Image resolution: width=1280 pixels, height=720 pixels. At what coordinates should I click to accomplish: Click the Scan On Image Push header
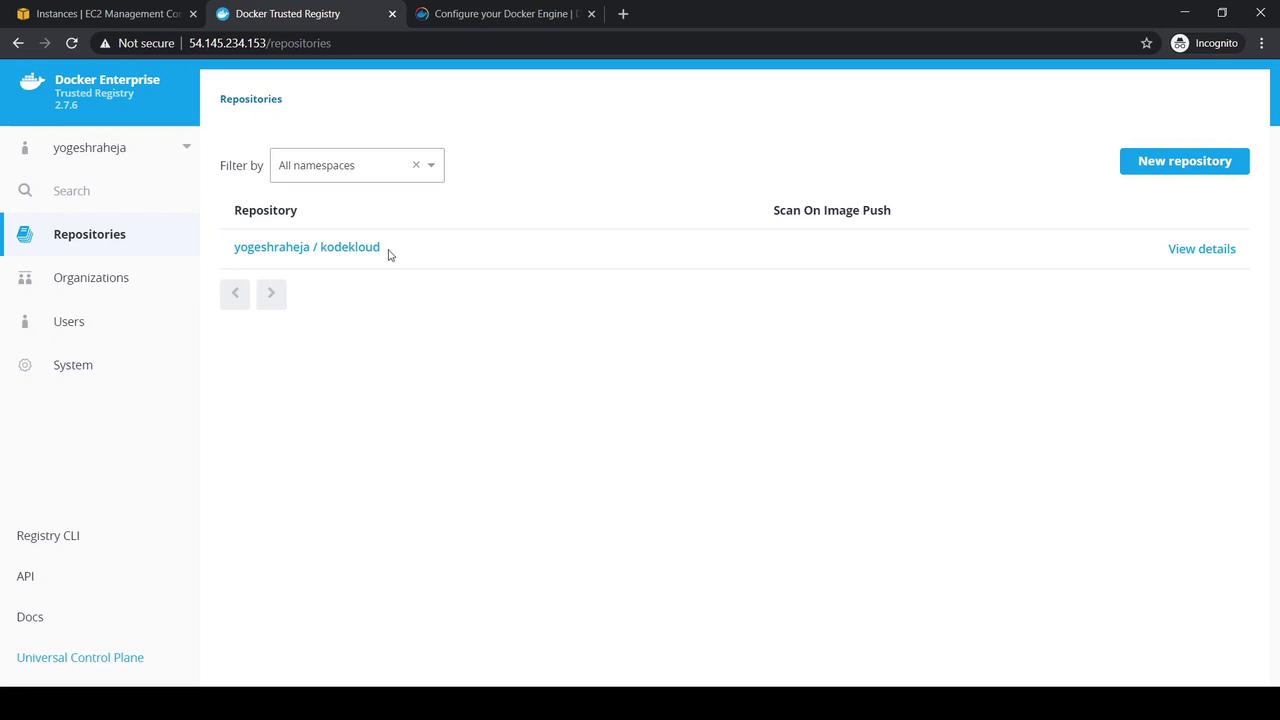click(x=832, y=210)
